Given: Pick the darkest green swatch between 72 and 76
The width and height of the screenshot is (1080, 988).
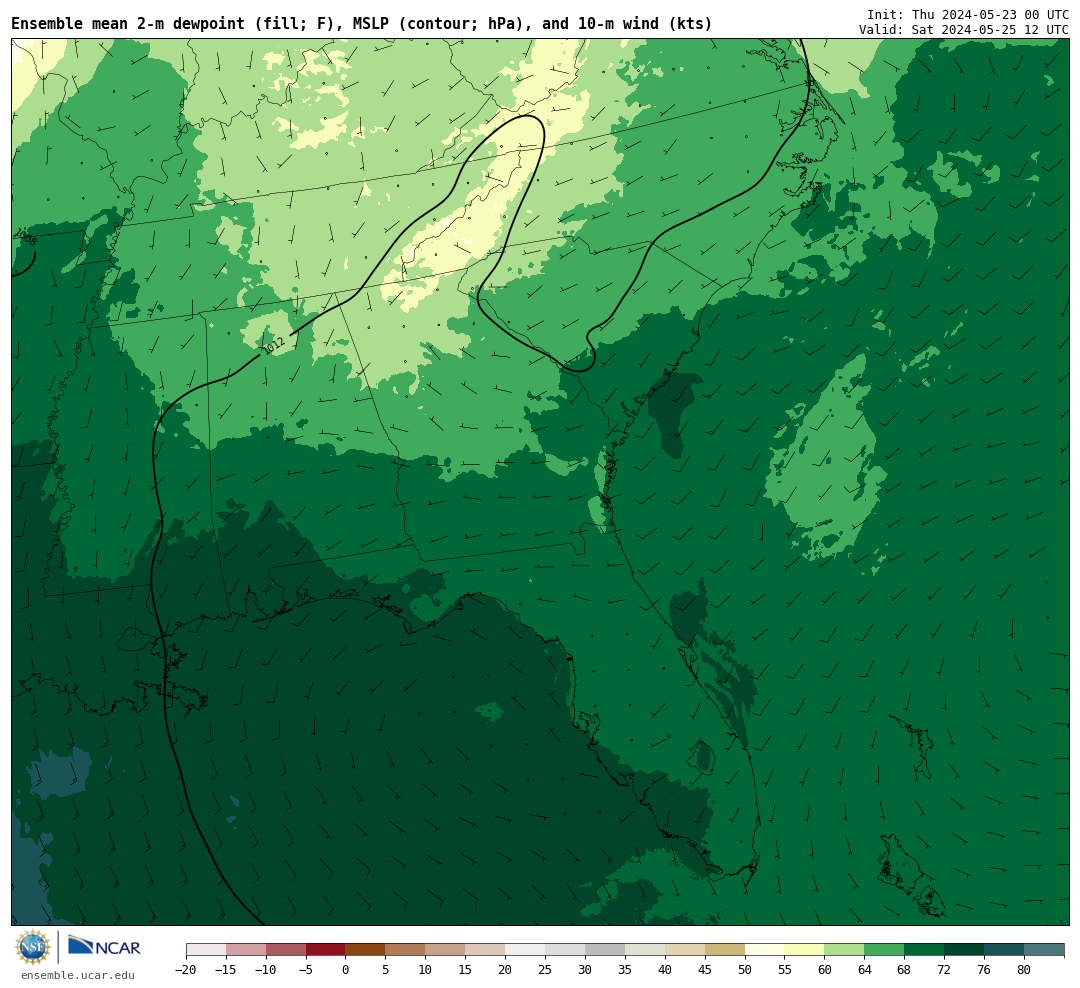Looking at the screenshot, I should coord(965,949).
